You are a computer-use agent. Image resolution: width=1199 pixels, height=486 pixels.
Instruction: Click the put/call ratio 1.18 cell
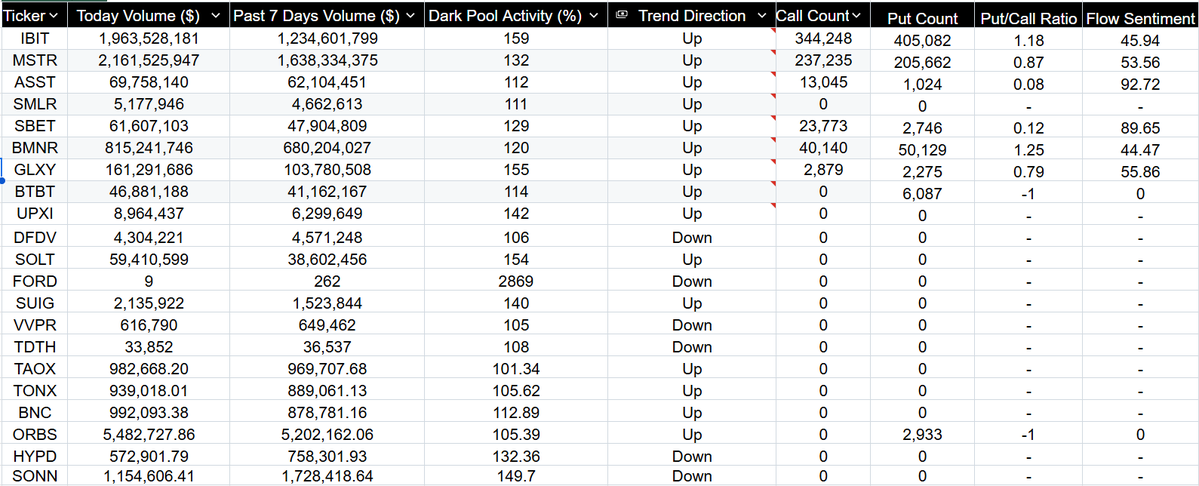pyautogui.click(x=1028, y=40)
